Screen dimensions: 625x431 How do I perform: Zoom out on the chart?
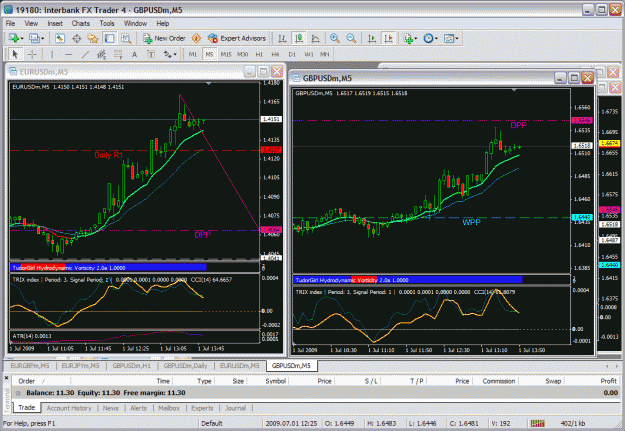click(x=351, y=38)
